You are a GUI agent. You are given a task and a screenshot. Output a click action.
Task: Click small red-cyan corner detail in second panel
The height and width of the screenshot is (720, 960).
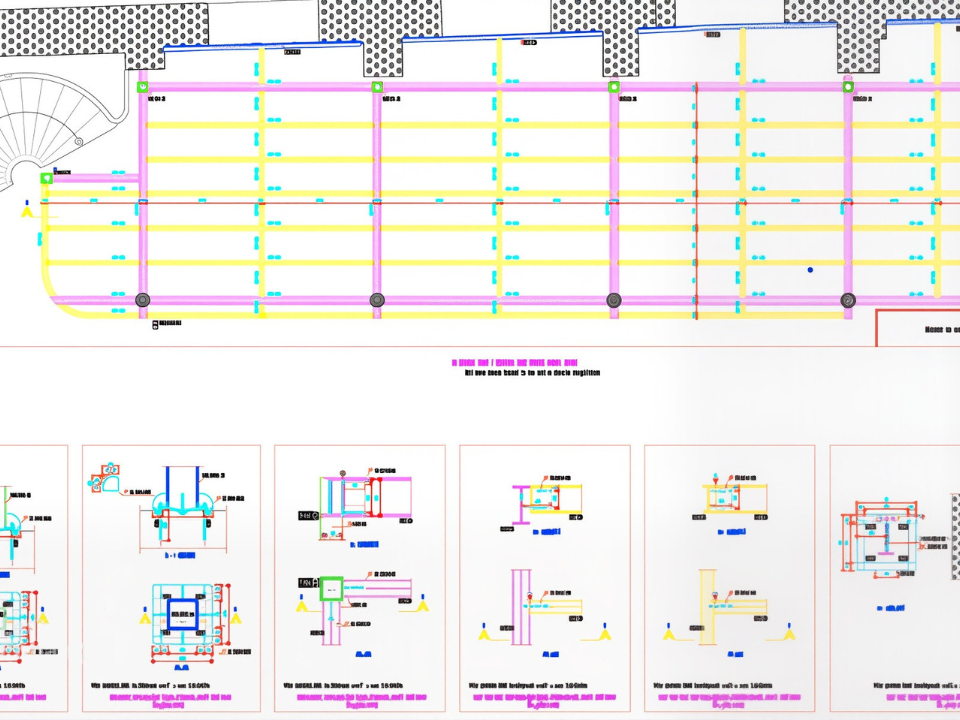108,476
